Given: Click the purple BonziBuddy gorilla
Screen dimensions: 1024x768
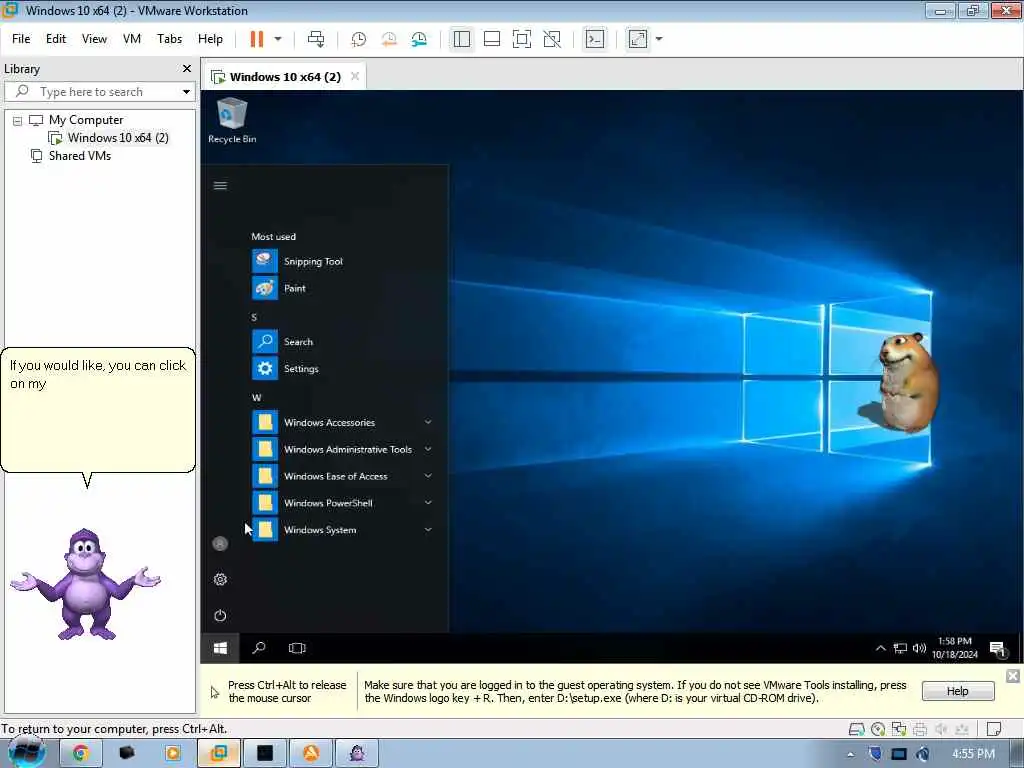Looking at the screenshot, I should 86,584.
